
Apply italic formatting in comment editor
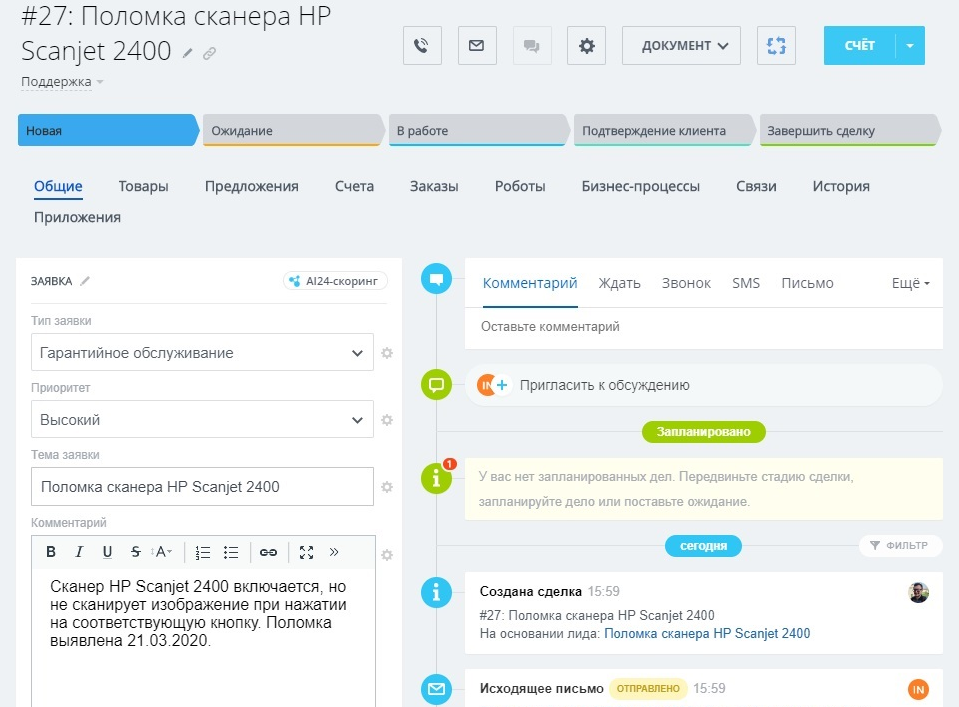(x=79, y=552)
